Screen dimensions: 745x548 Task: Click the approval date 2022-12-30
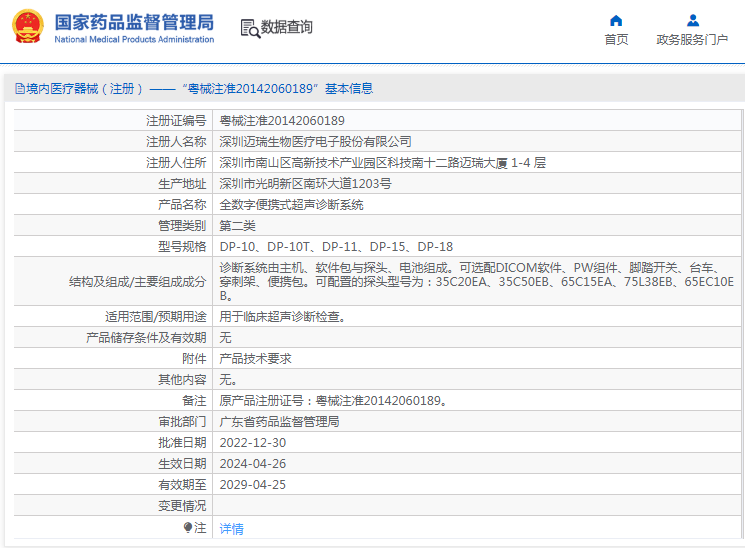[x=252, y=443]
